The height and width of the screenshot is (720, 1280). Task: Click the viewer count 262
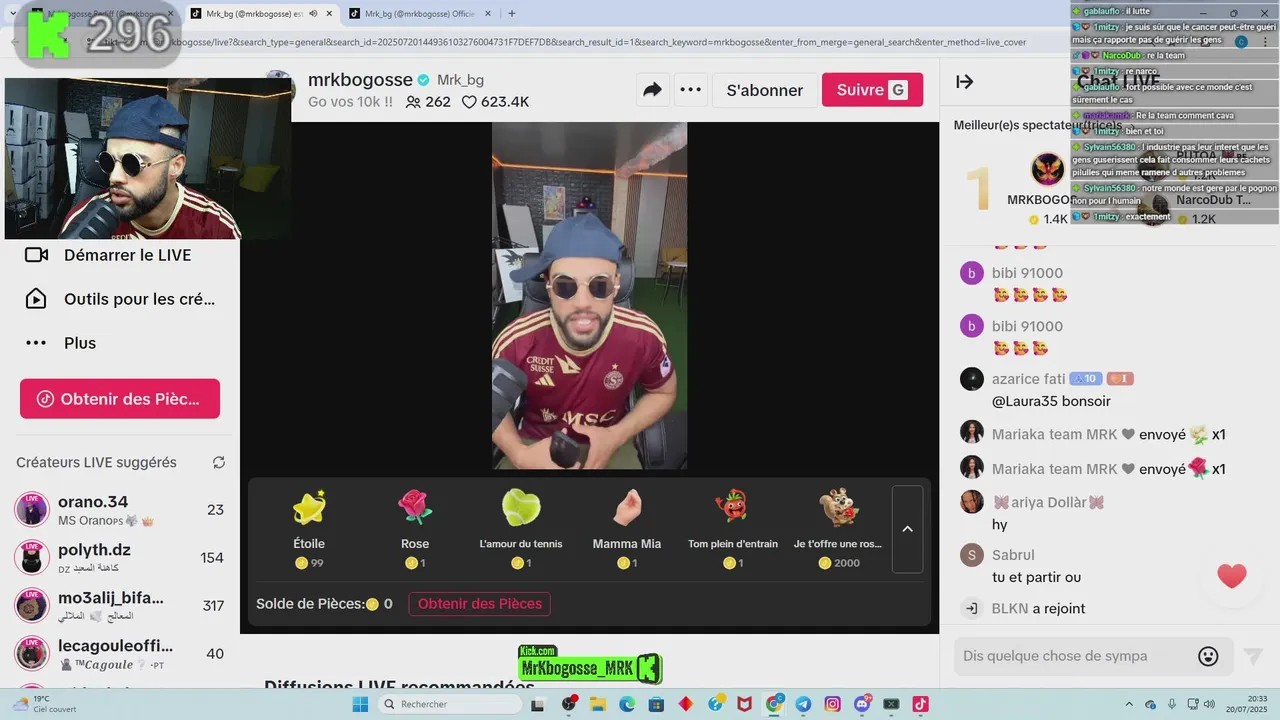(428, 102)
